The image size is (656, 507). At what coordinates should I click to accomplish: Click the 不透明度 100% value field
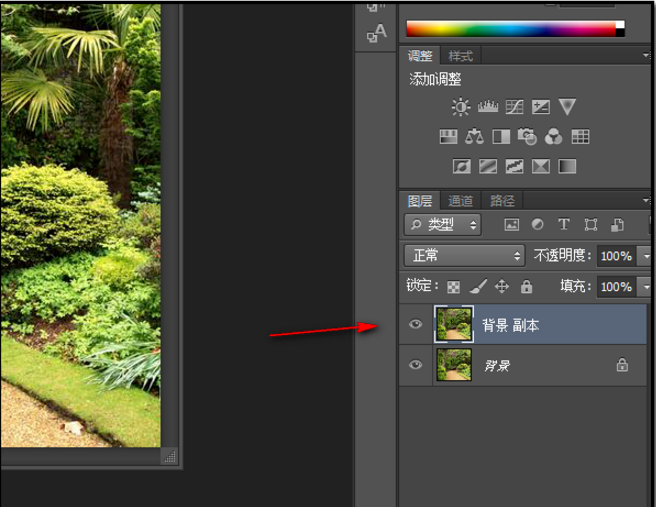[616, 256]
